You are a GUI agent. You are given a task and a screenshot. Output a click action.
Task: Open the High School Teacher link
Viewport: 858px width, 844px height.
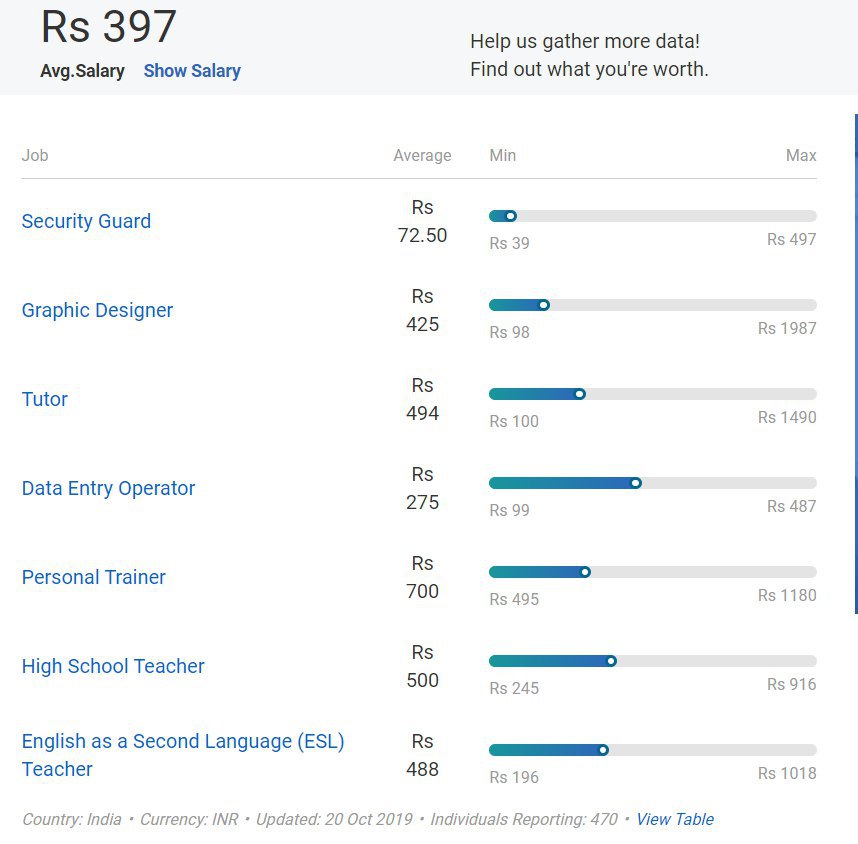[113, 666]
